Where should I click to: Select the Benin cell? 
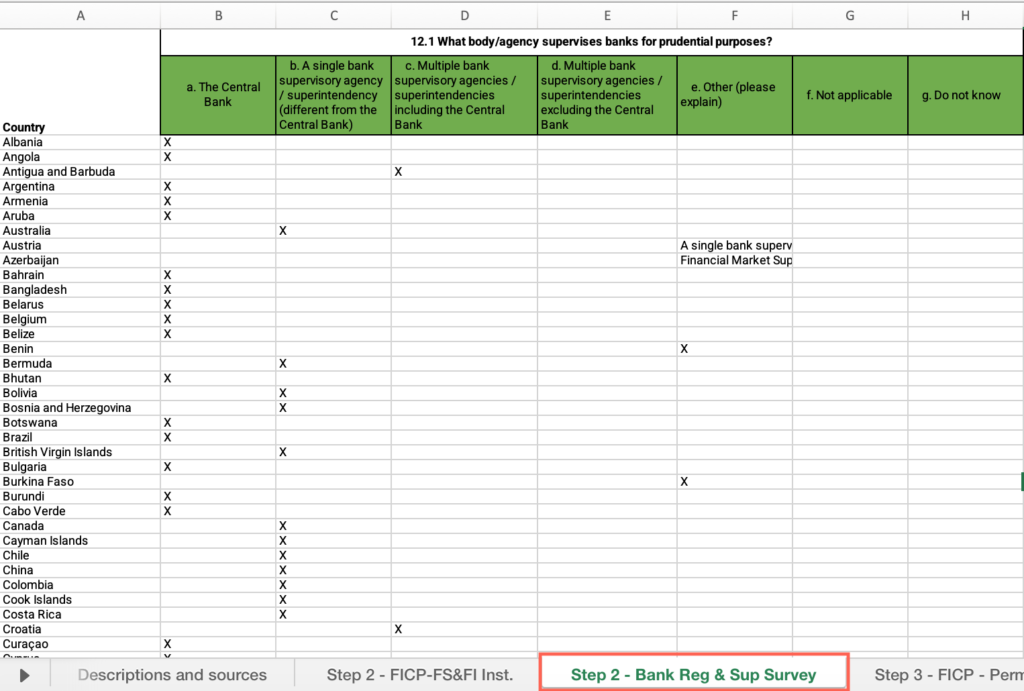pyautogui.click(x=80, y=349)
